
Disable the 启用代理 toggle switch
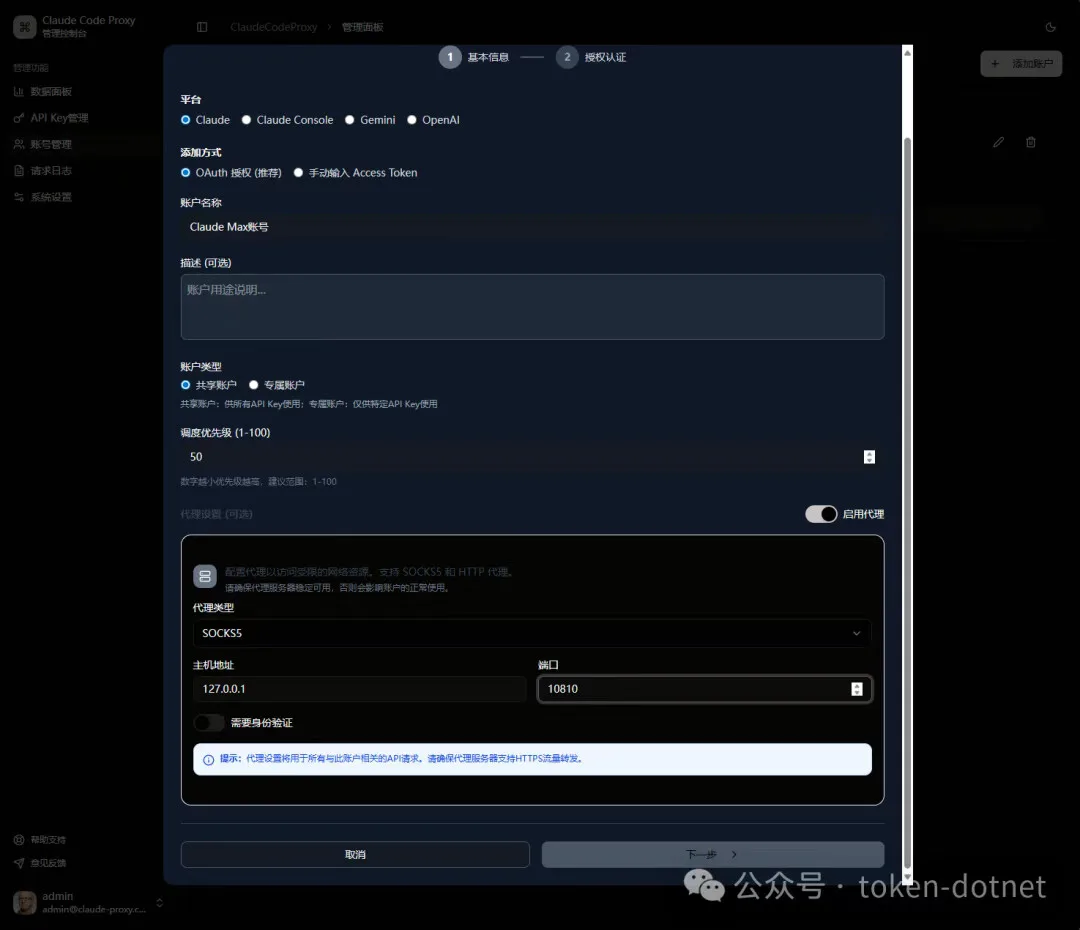(x=821, y=514)
